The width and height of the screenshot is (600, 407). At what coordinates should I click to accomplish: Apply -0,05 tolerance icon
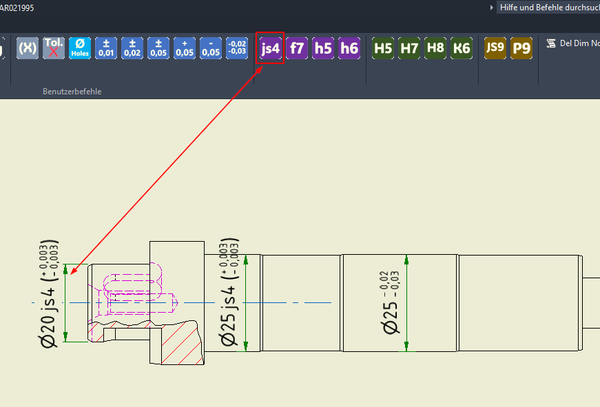(211, 48)
